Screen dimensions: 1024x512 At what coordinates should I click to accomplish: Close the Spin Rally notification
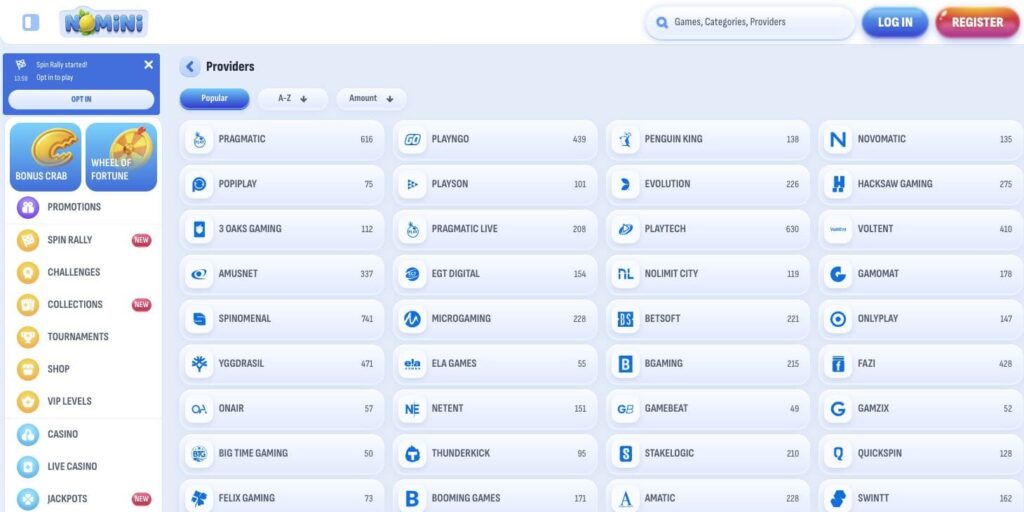tap(148, 65)
